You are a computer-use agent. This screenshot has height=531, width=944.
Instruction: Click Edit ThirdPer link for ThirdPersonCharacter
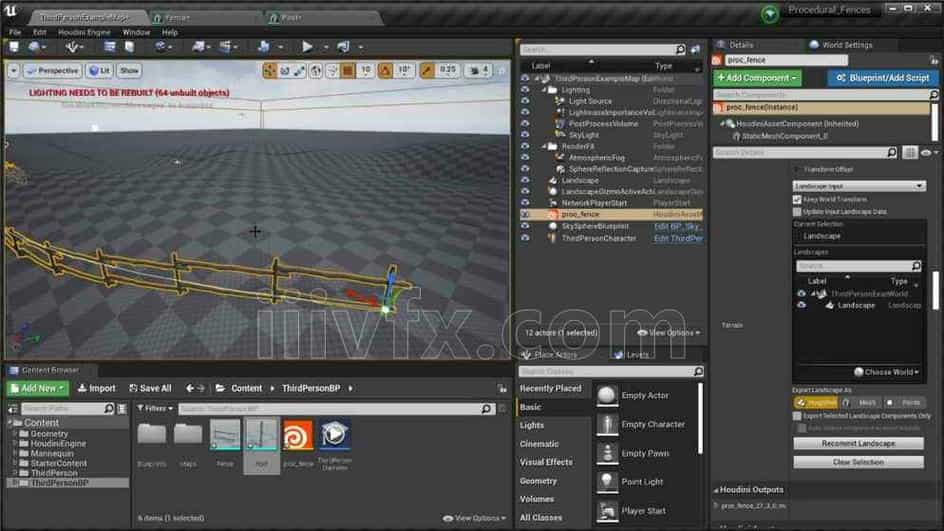click(x=678, y=238)
